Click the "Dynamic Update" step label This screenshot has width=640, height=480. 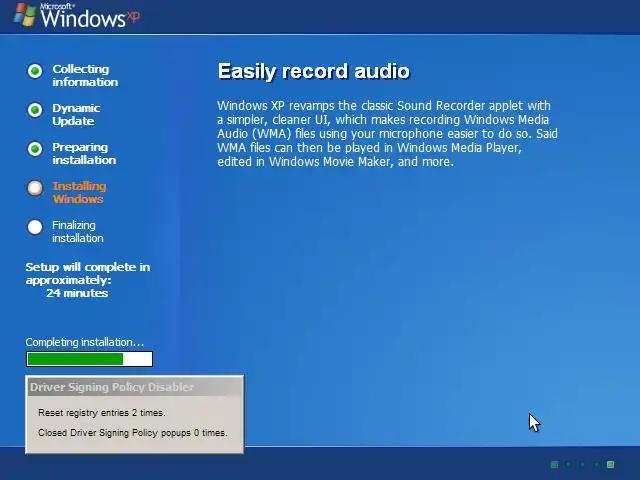click(76, 114)
